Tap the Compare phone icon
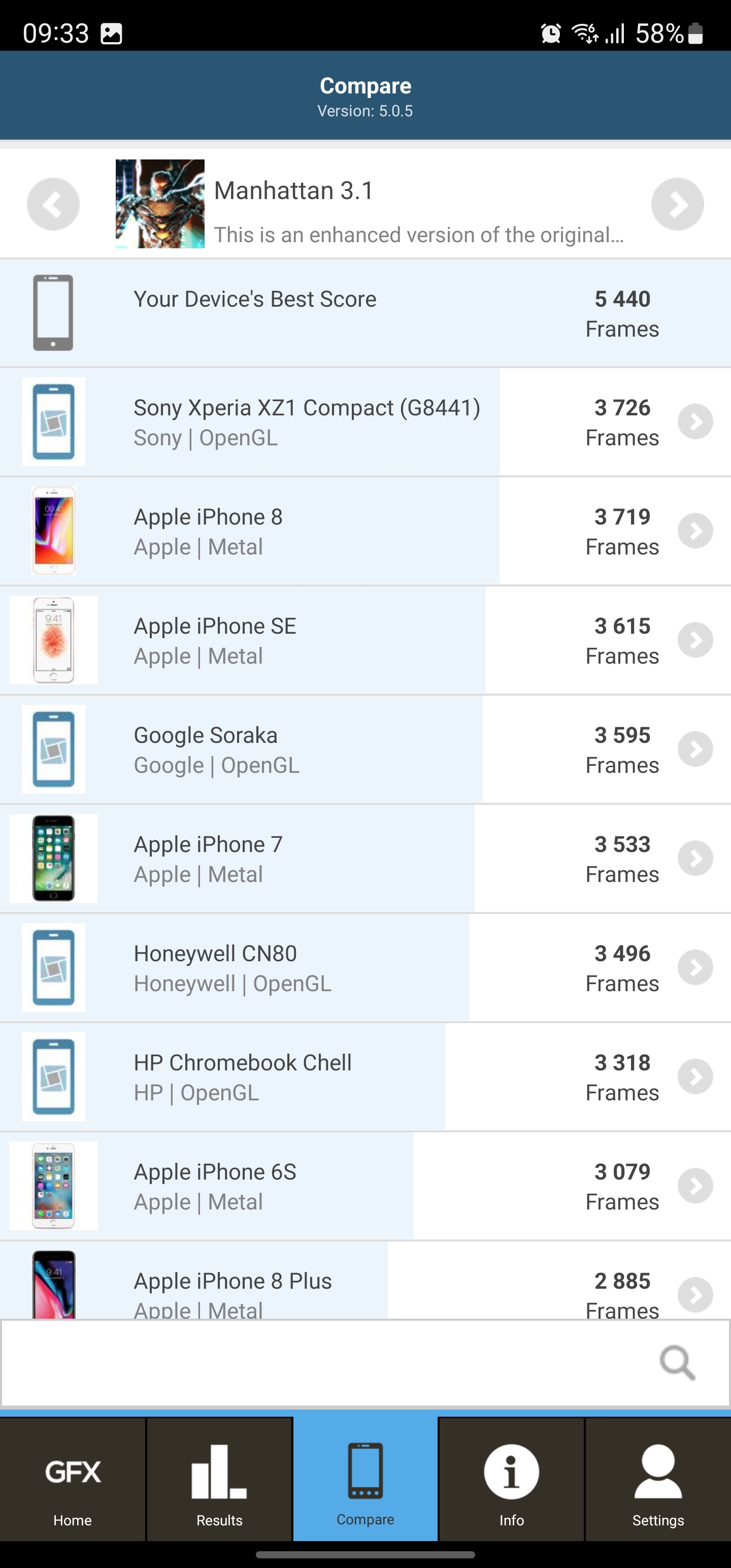 pyautogui.click(x=365, y=1471)
